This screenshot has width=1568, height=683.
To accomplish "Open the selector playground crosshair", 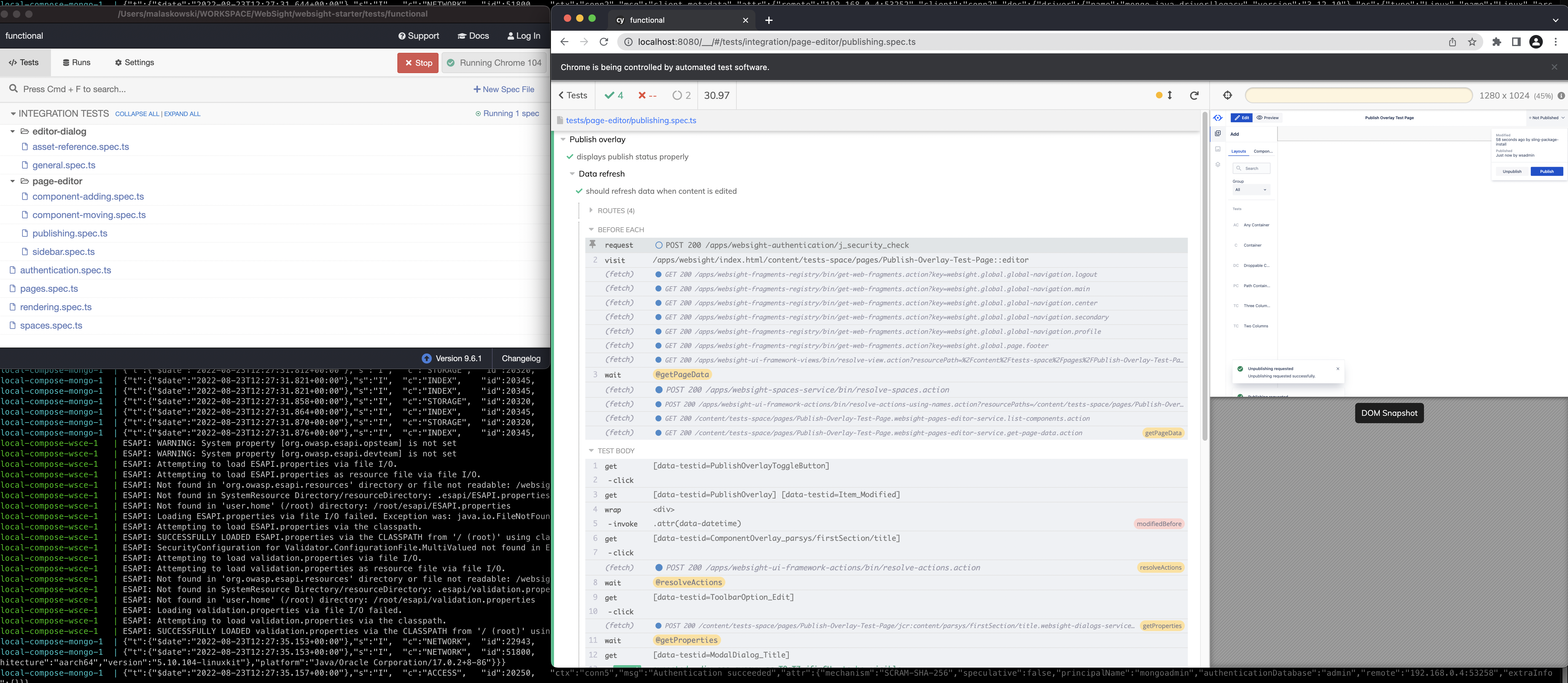I will [1227, 95].
